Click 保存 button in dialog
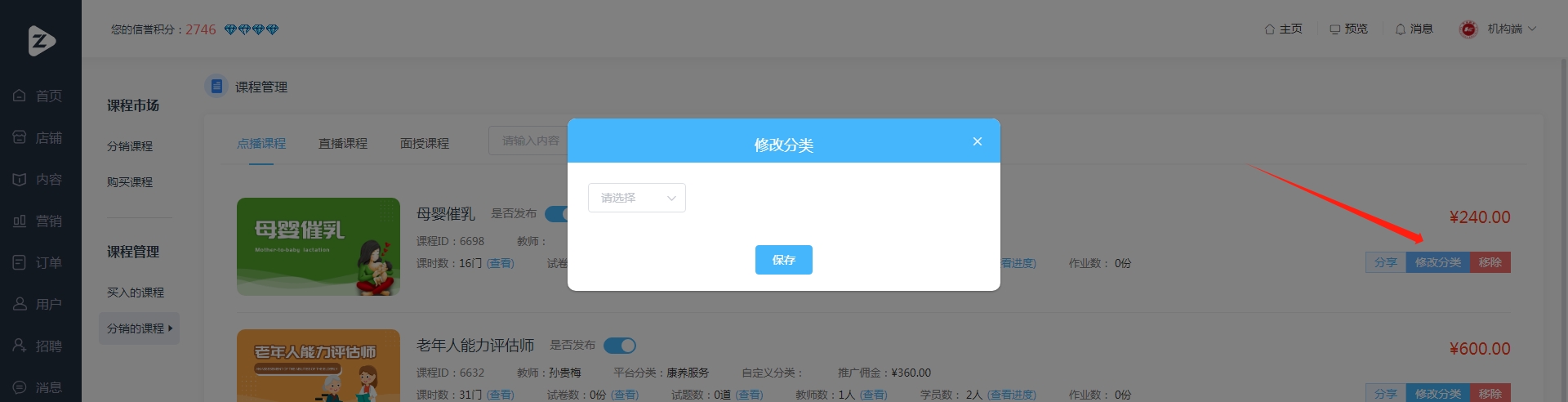This screenshot has height=402, width=1568. 784,260
